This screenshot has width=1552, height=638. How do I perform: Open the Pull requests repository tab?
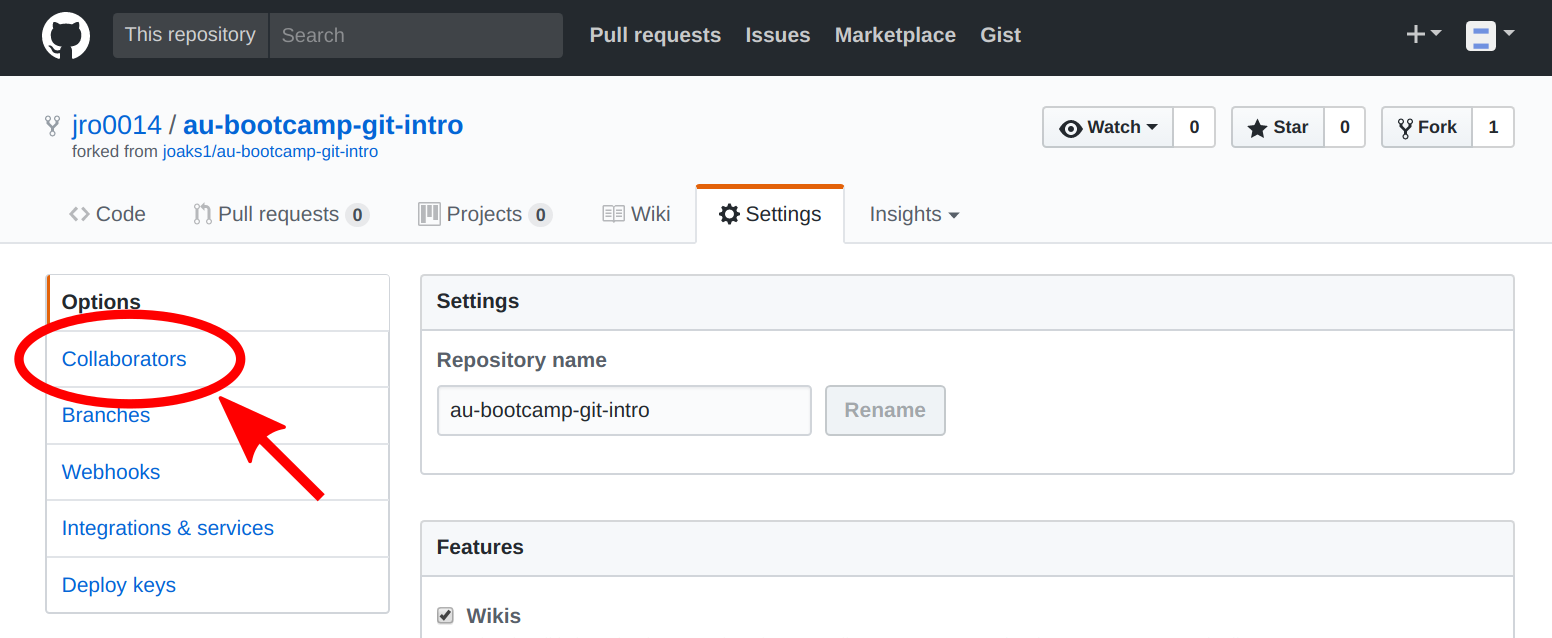tap(280, 214)
